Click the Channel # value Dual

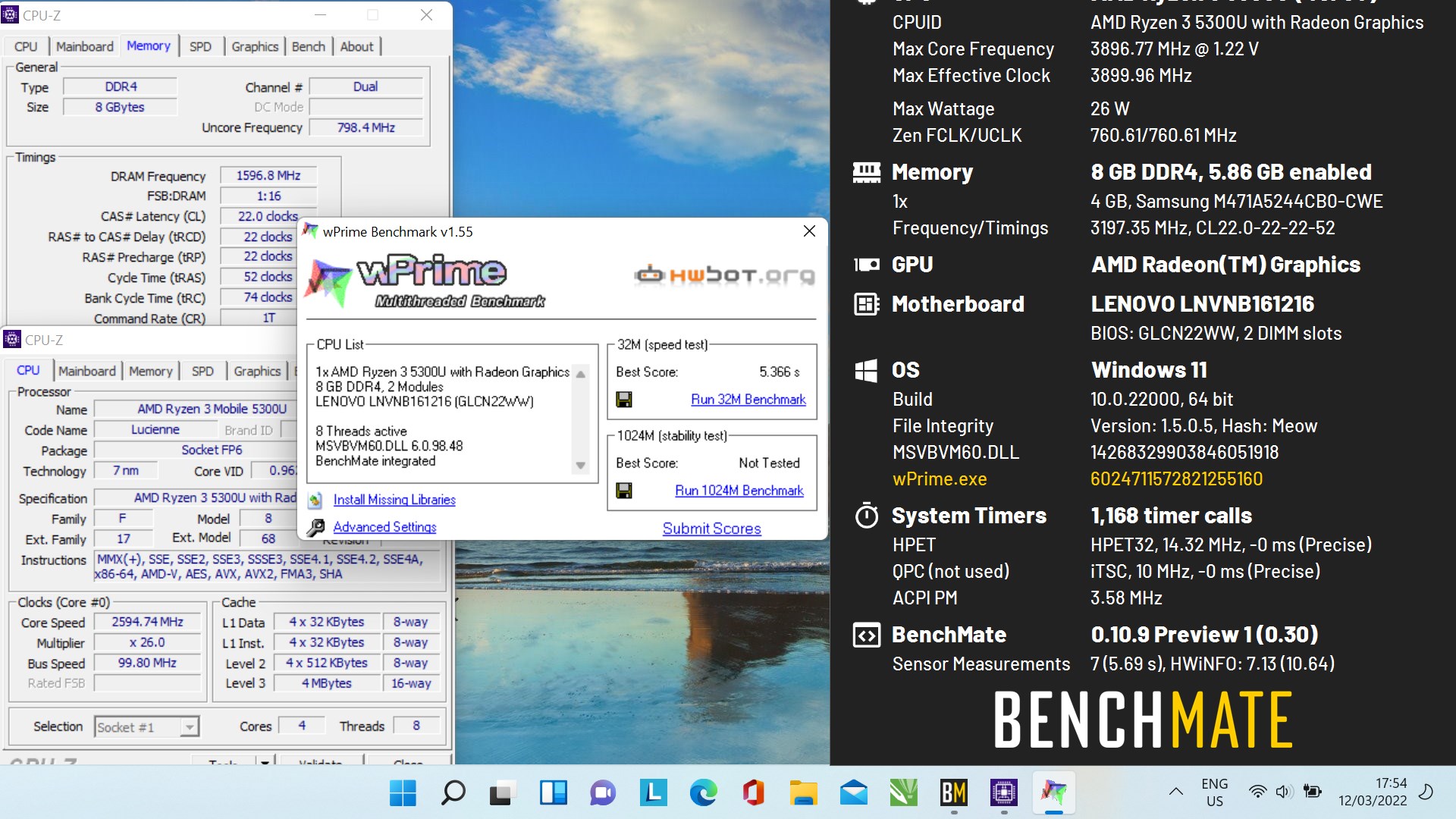point(366,86)
